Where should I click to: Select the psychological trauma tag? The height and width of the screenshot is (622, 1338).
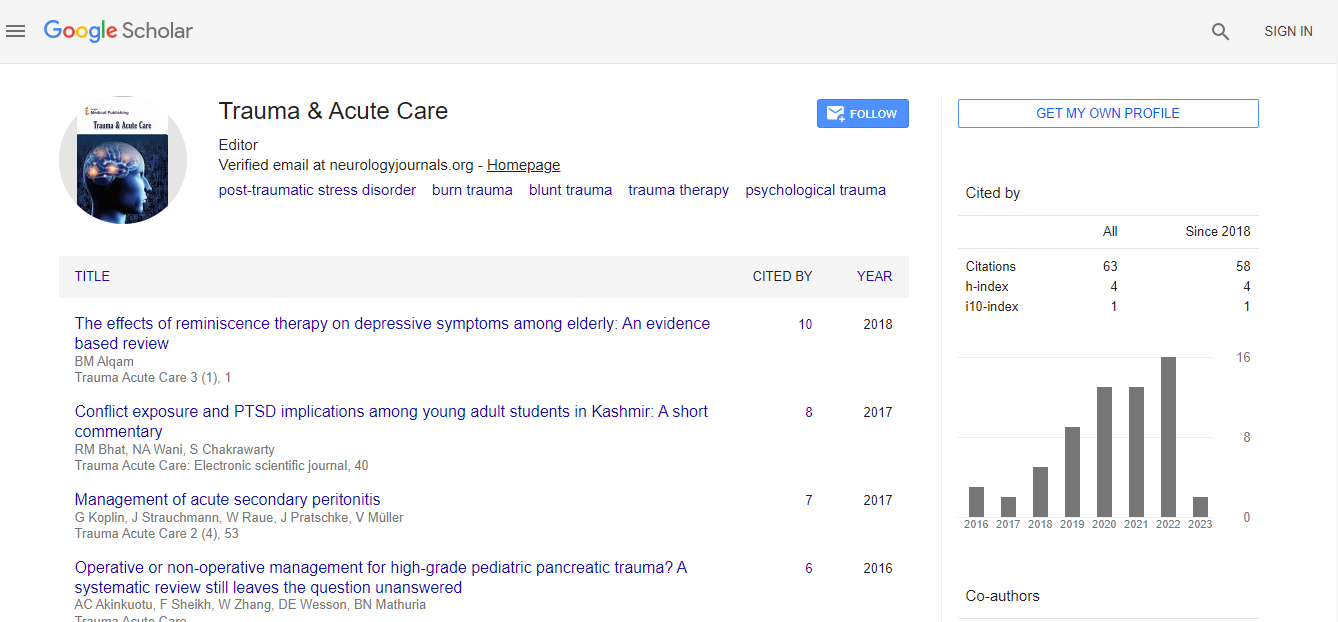(x=815, y=190)
